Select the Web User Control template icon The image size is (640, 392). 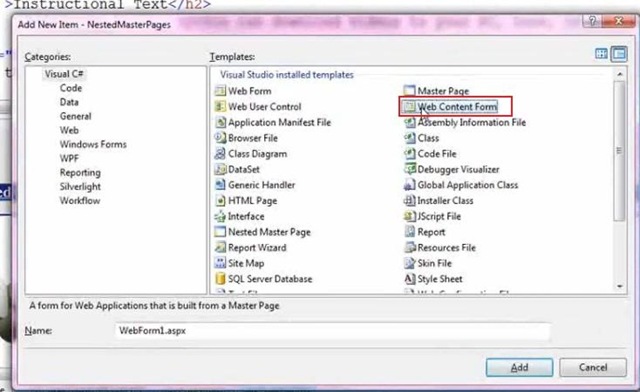[220, 107]
